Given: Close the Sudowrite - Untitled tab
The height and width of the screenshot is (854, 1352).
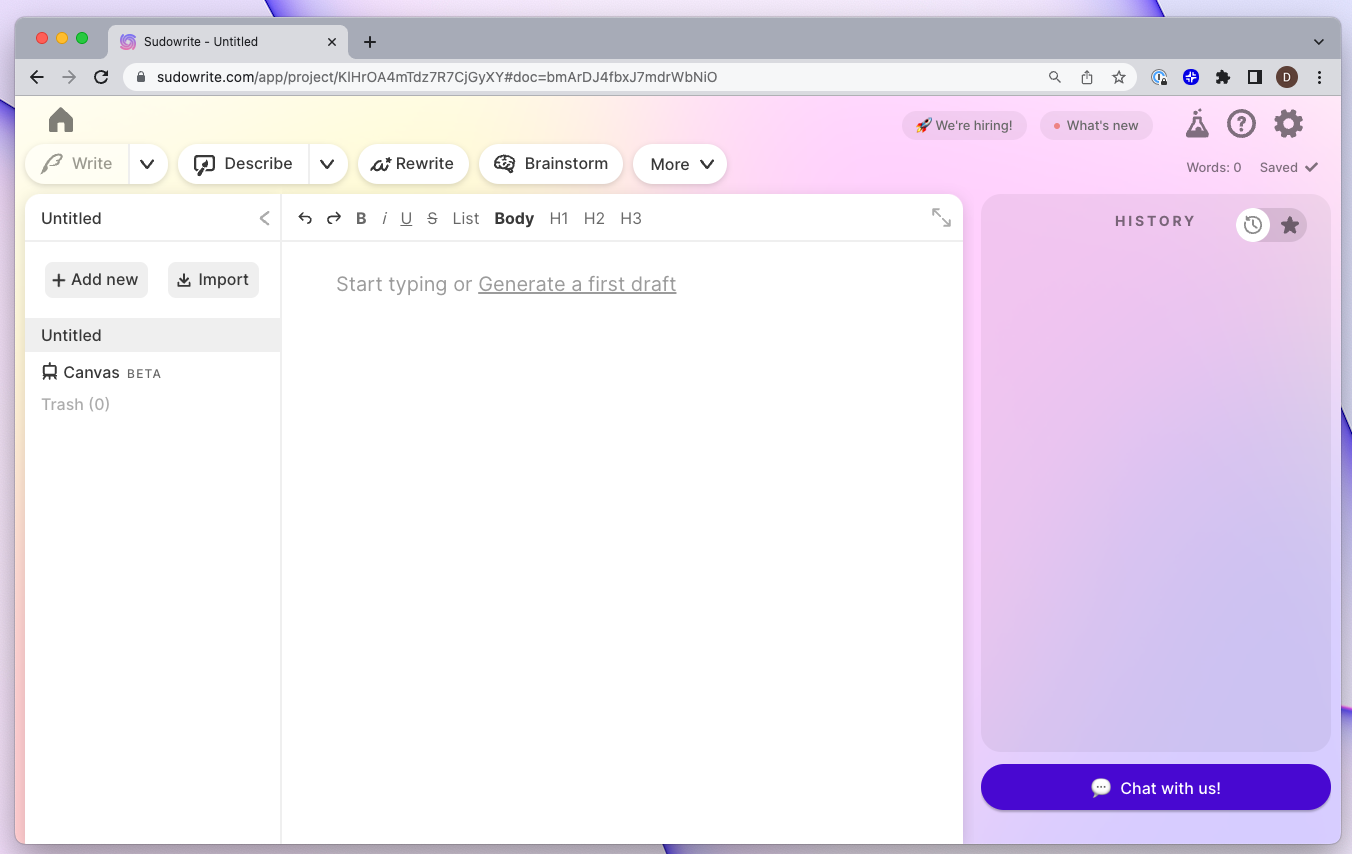Looking at the screenshot, I should [332, 42].
